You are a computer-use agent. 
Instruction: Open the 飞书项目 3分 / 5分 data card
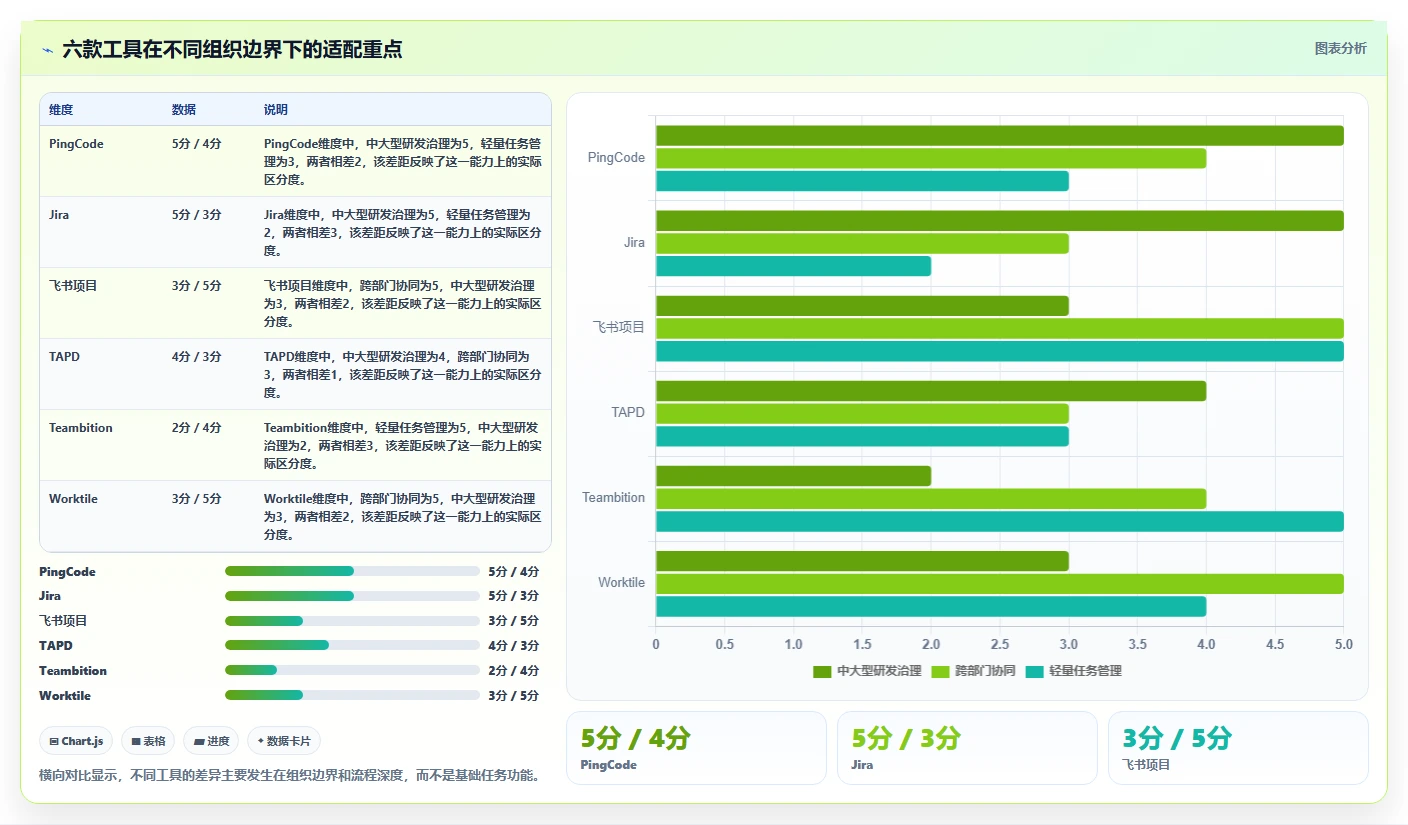point(1238,748)
